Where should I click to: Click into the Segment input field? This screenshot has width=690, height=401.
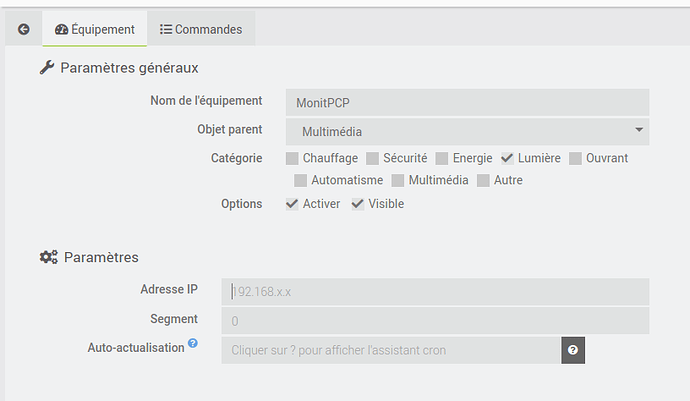coord(435,321)
